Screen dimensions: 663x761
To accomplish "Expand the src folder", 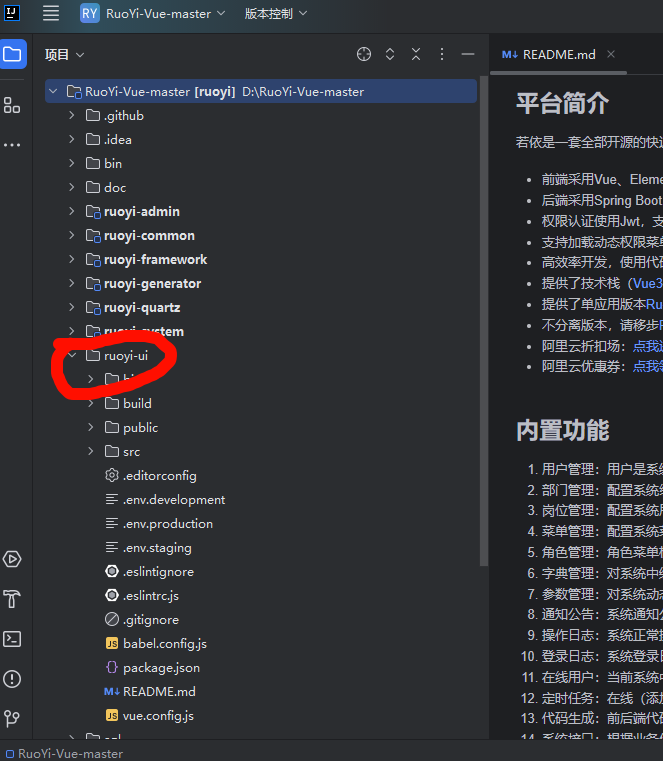I will [x=91, y=451].
